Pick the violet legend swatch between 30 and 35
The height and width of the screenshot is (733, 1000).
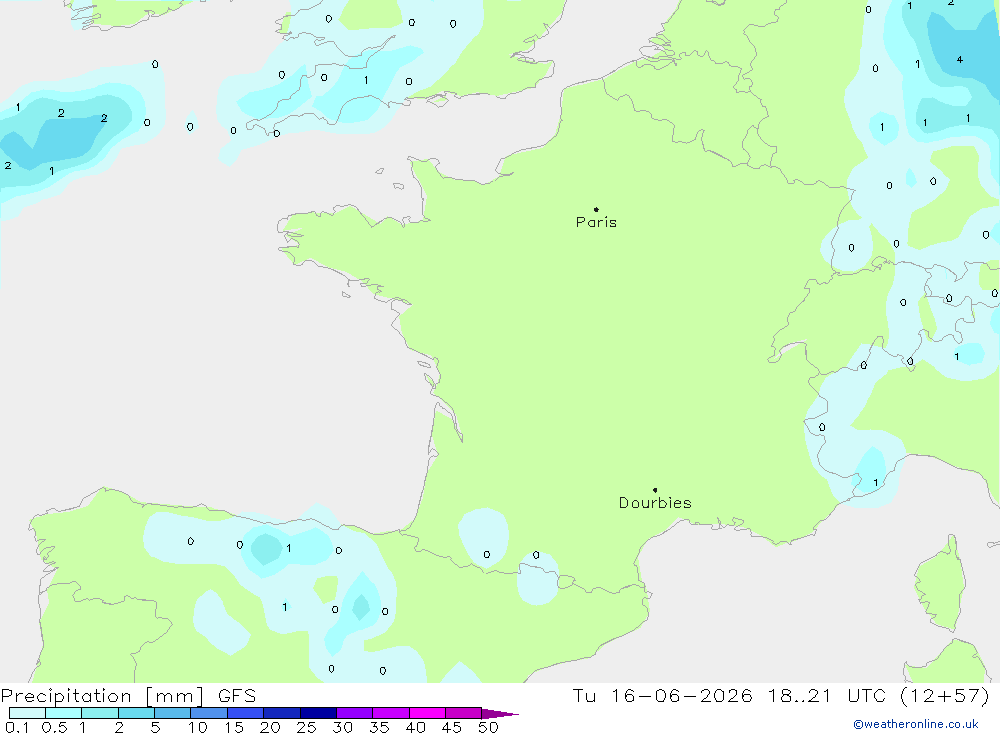[x=355, y=713]
